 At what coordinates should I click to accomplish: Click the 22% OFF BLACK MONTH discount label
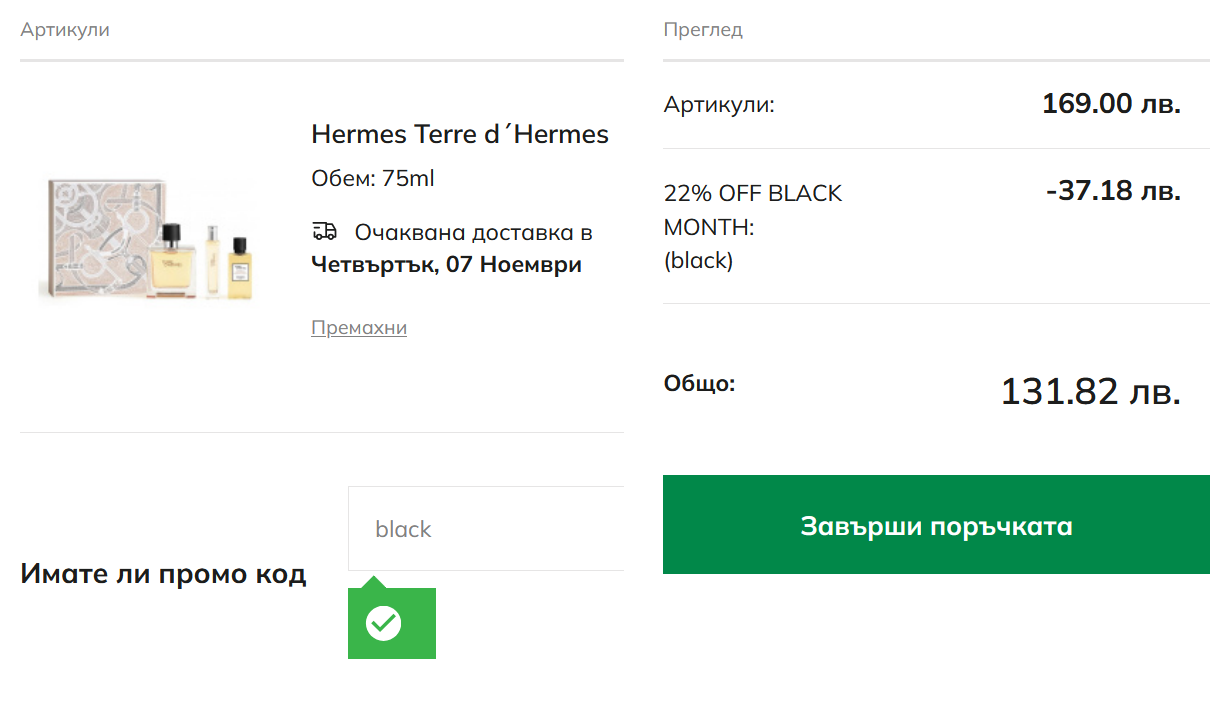(753, 210)
